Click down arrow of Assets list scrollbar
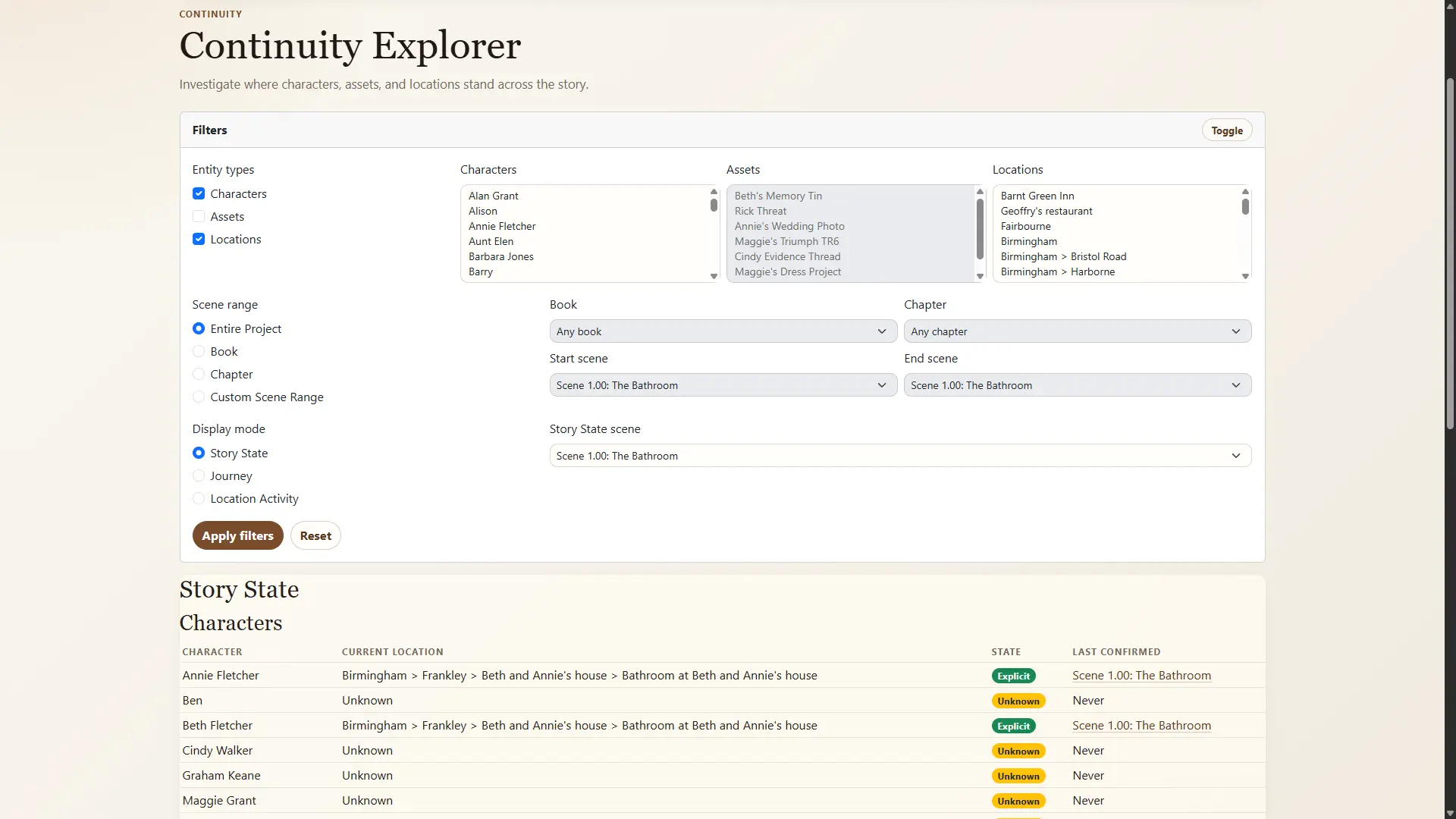This screenshot has height=819, width=1456. click(980, 276)
